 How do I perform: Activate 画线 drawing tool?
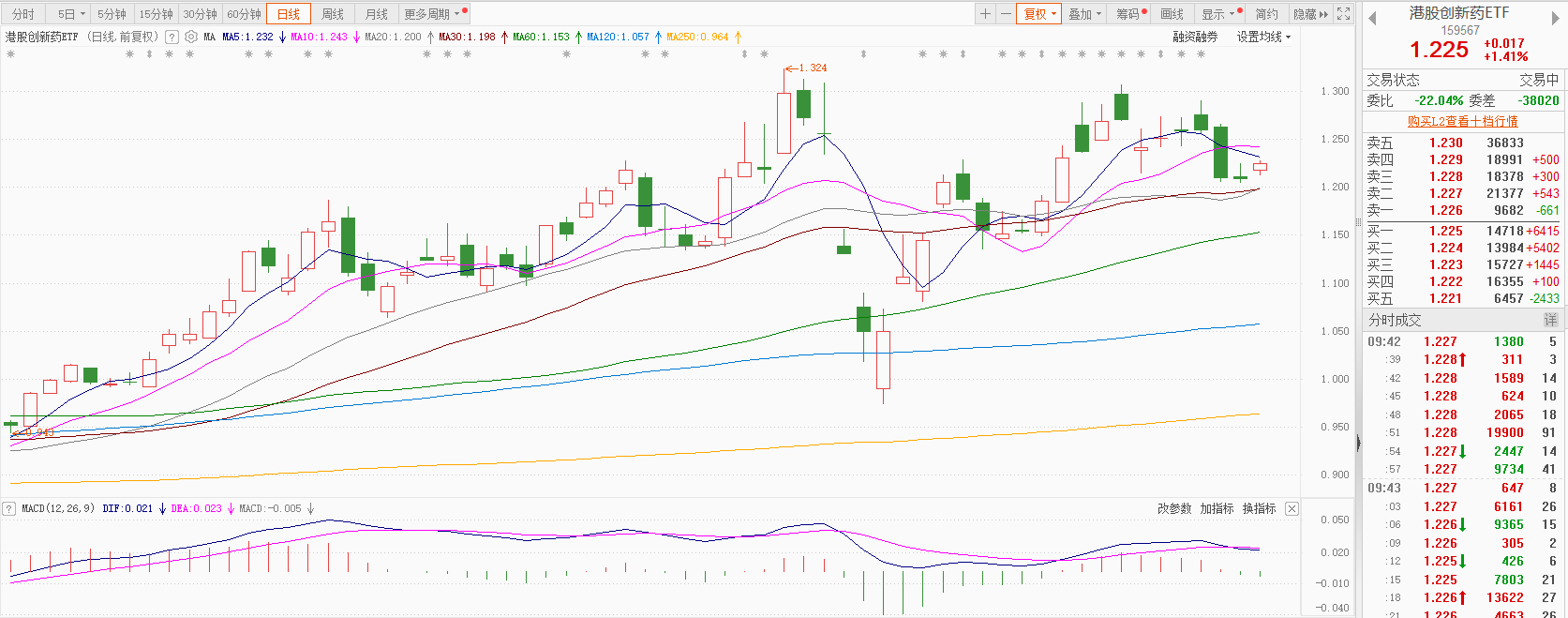[1172, 14]
